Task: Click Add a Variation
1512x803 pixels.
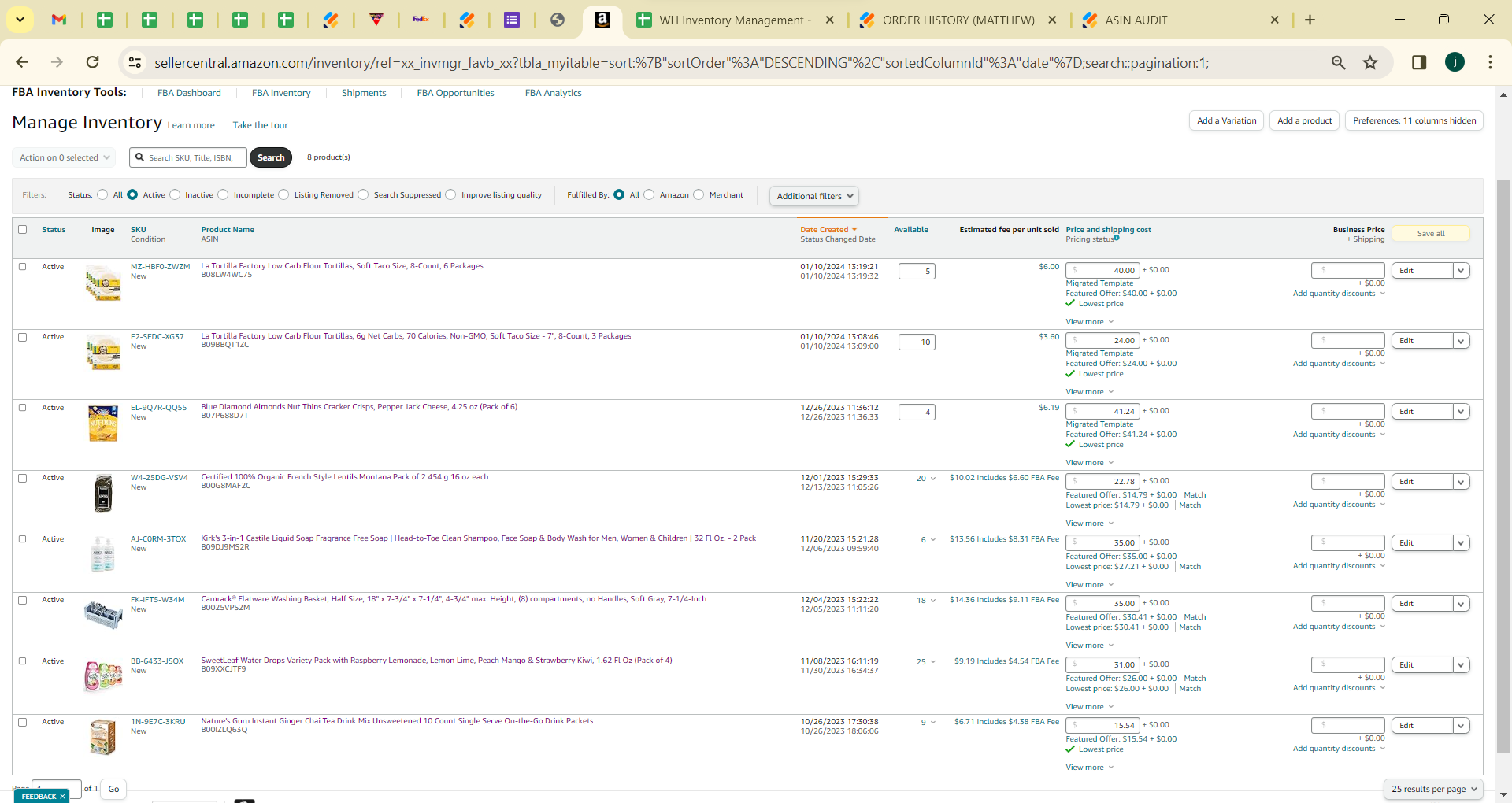Action: coord(1226,120)
